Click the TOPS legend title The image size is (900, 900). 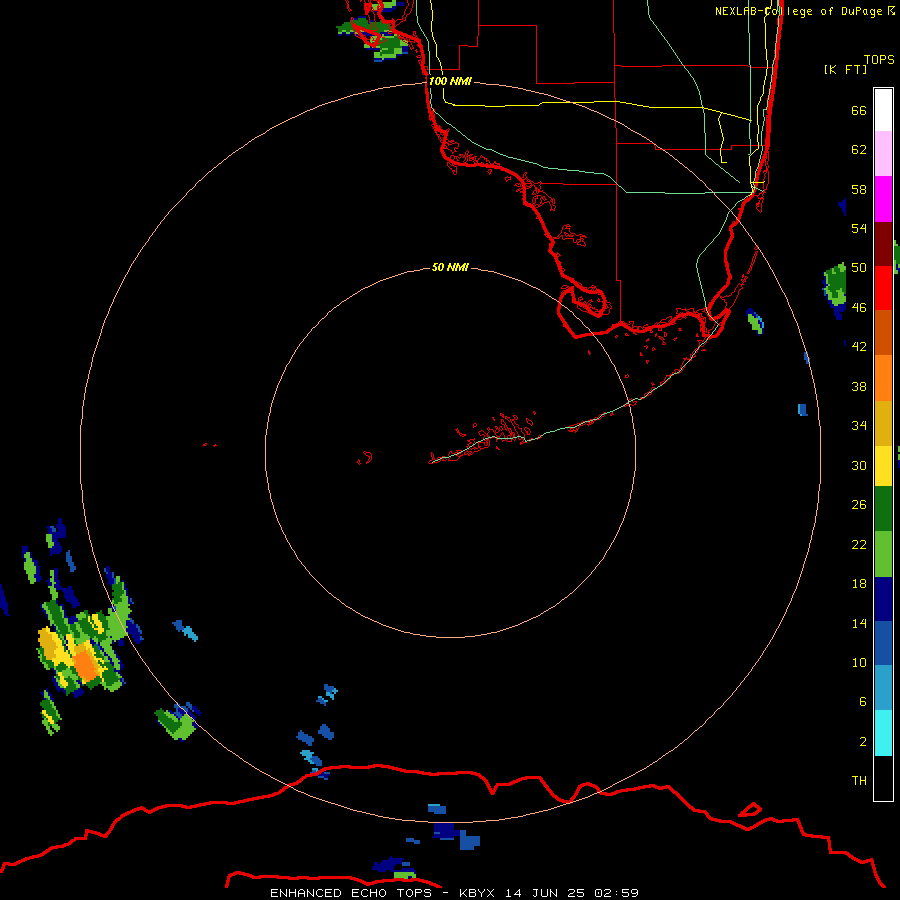pyautogui.click(x=879, y=59)
